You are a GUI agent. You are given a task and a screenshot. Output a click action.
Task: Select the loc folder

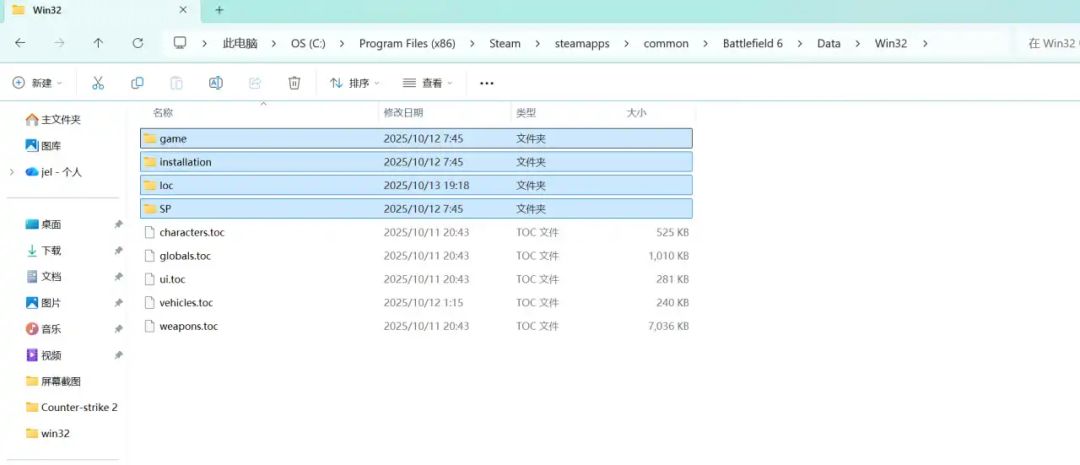(416, 185)
